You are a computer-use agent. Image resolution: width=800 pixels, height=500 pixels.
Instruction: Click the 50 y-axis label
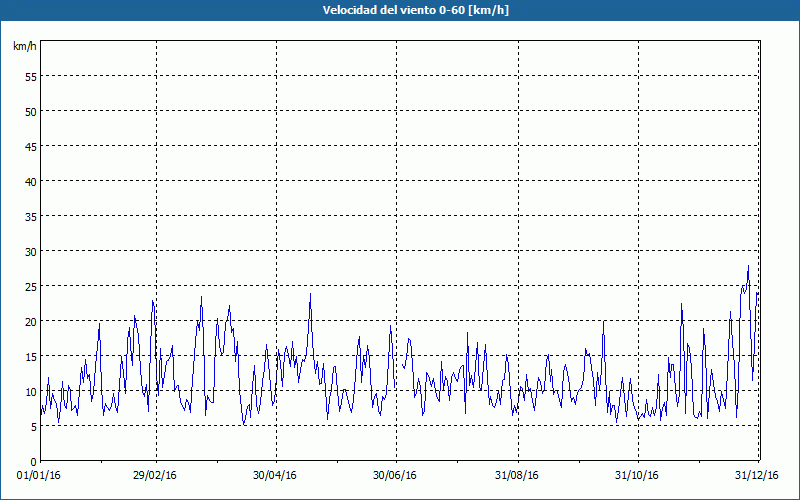31,112
